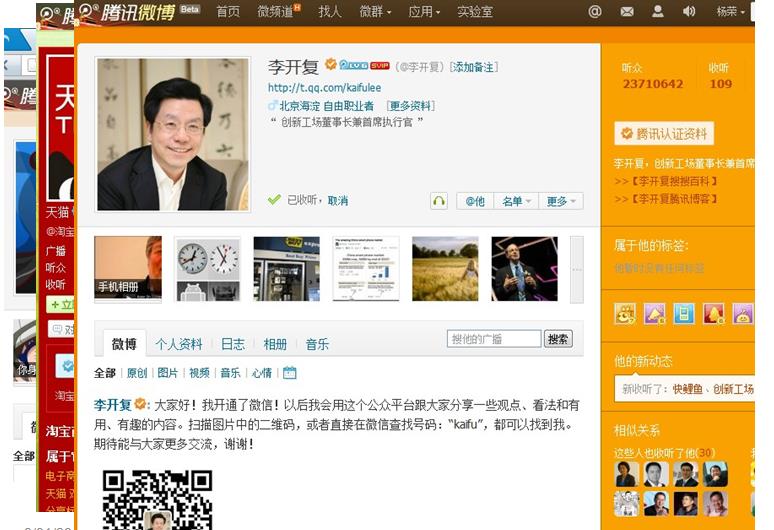Viewport: 774px width, 530px height.
Task: Click the 快鲤鱼 link in new activity
Action: click(687, 389)
